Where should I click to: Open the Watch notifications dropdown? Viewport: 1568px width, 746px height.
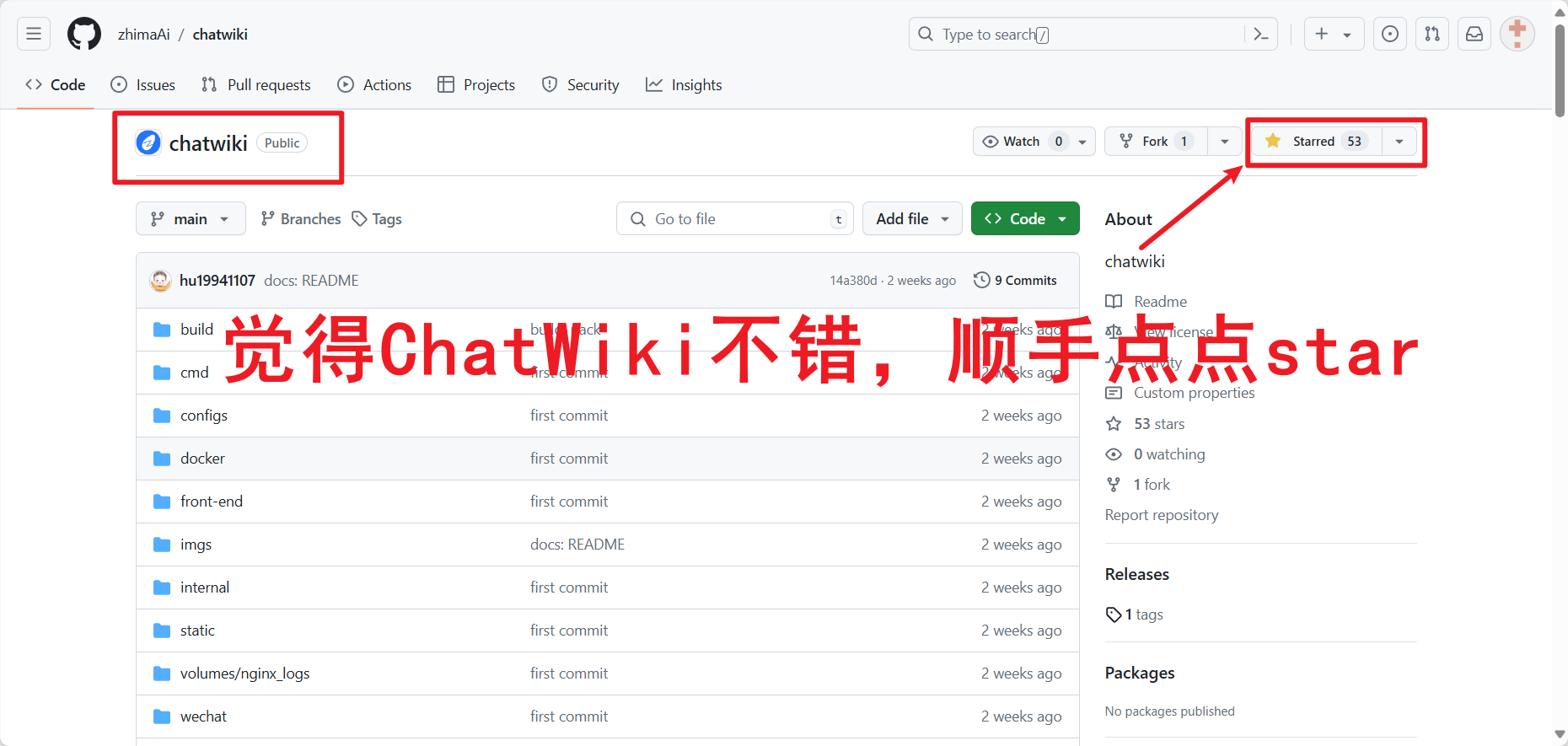pyautogui.click(x=1034, y=142)
